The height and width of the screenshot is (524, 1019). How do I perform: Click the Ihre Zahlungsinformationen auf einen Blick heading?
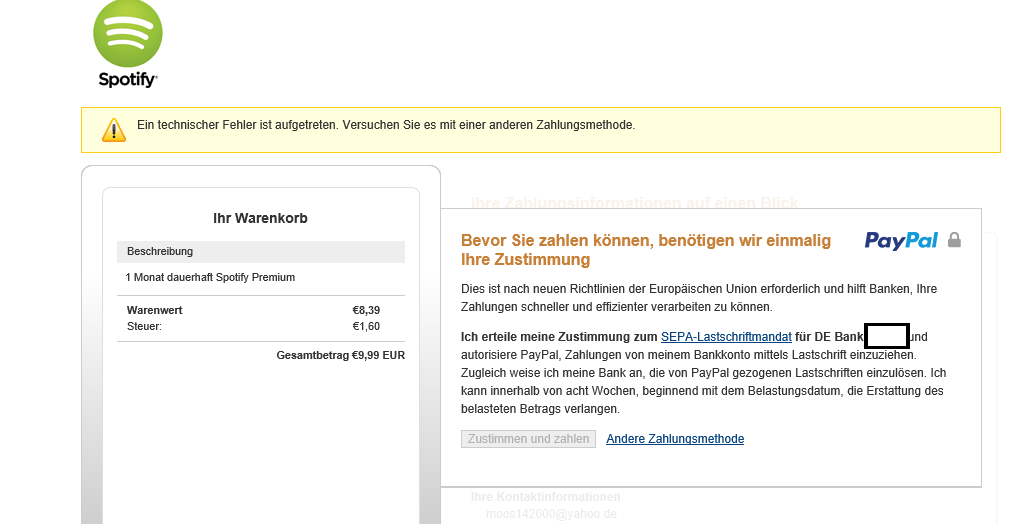tap(634, 202)
